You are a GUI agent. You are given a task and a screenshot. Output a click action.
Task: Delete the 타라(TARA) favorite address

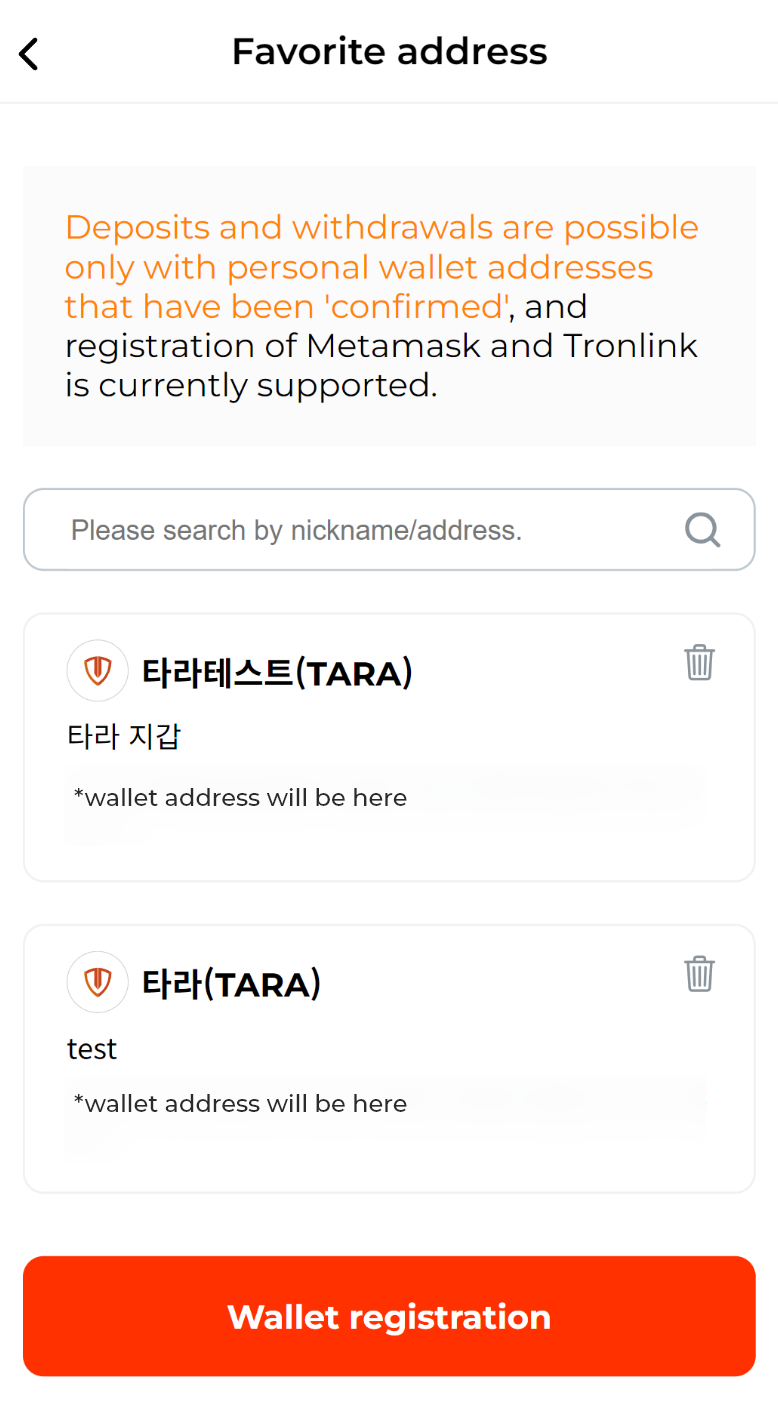[699, 973]
